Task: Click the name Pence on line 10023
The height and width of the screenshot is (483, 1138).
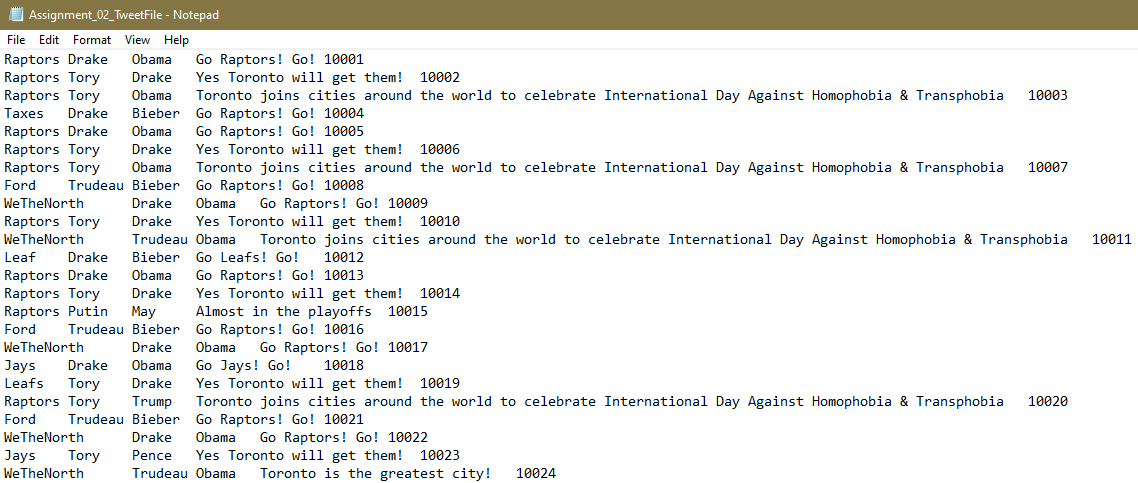Action: point(152,455)
